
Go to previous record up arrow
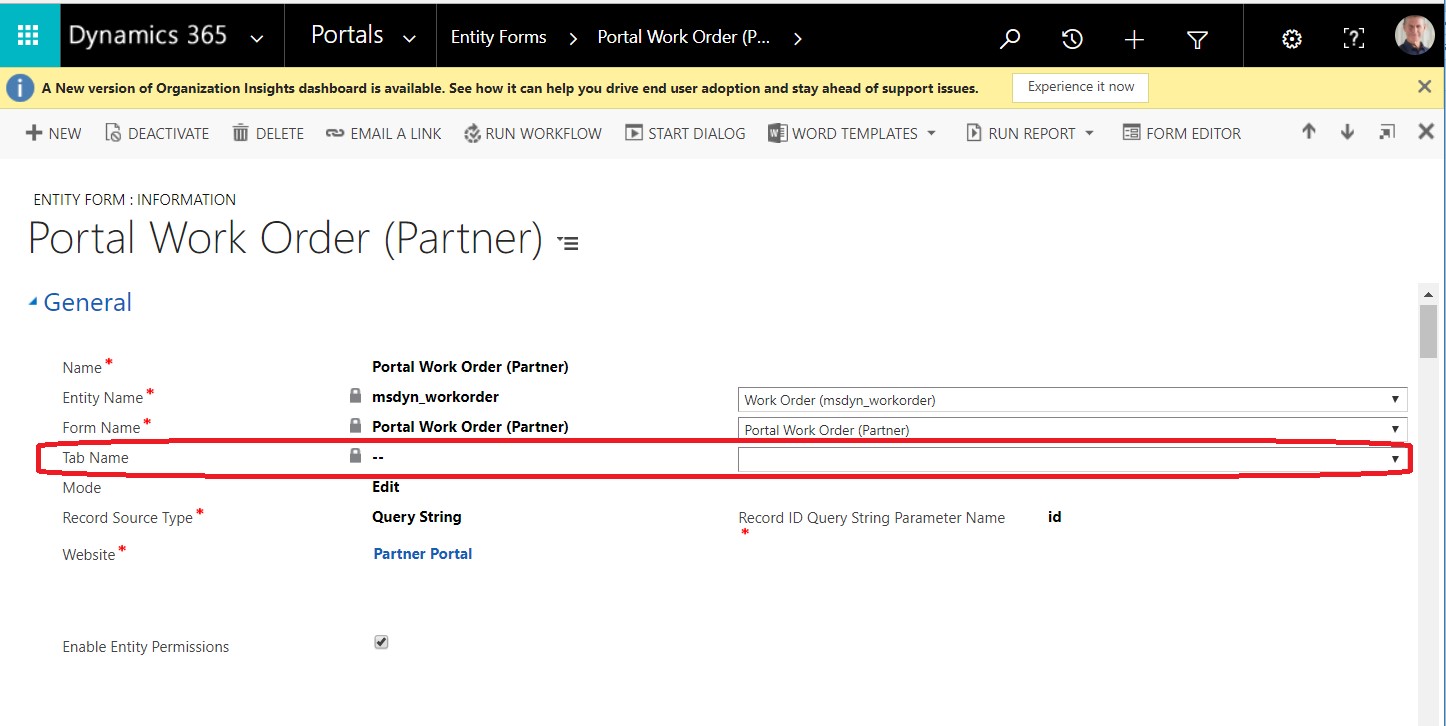pyautogui.click(x=1308, y=132)
